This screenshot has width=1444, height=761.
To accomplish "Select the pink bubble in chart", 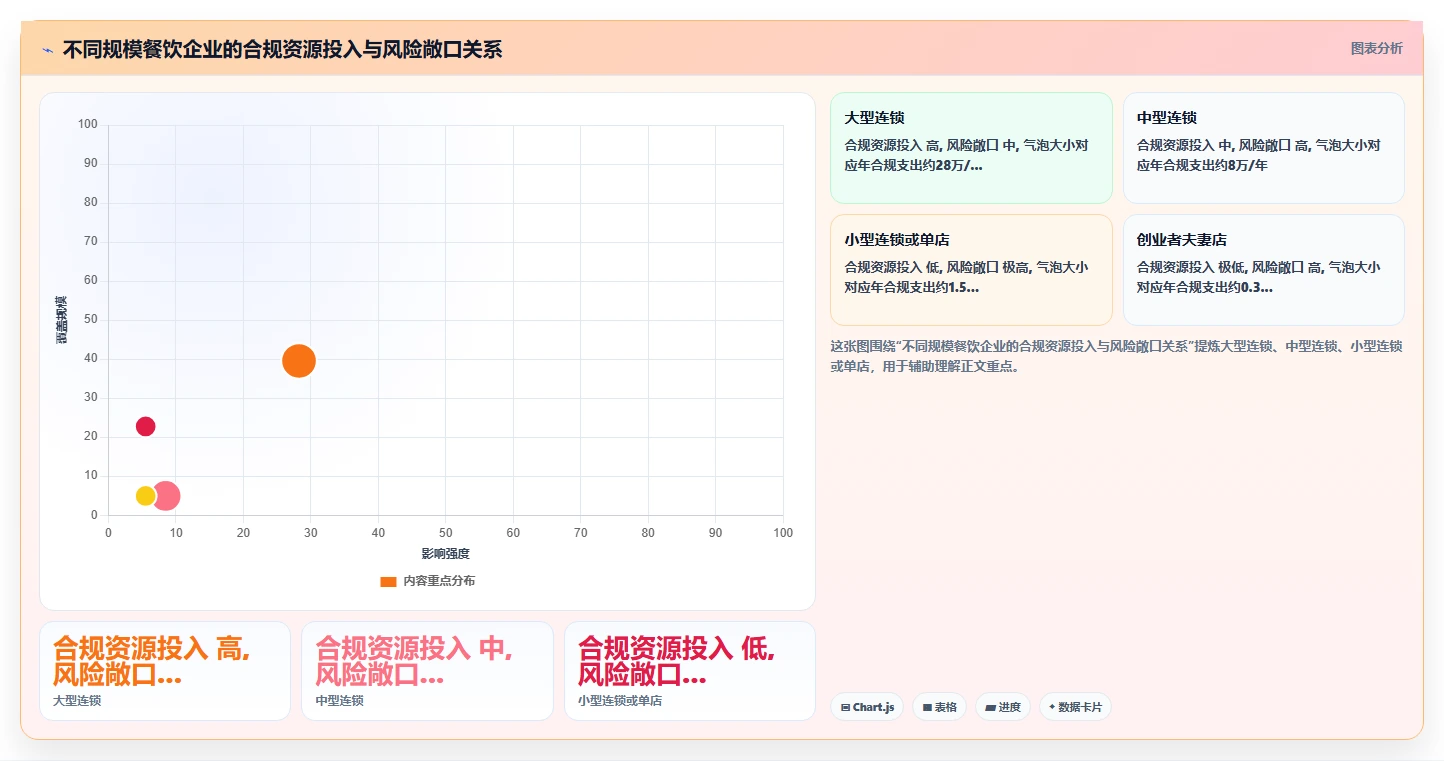I will pos(166,496).
